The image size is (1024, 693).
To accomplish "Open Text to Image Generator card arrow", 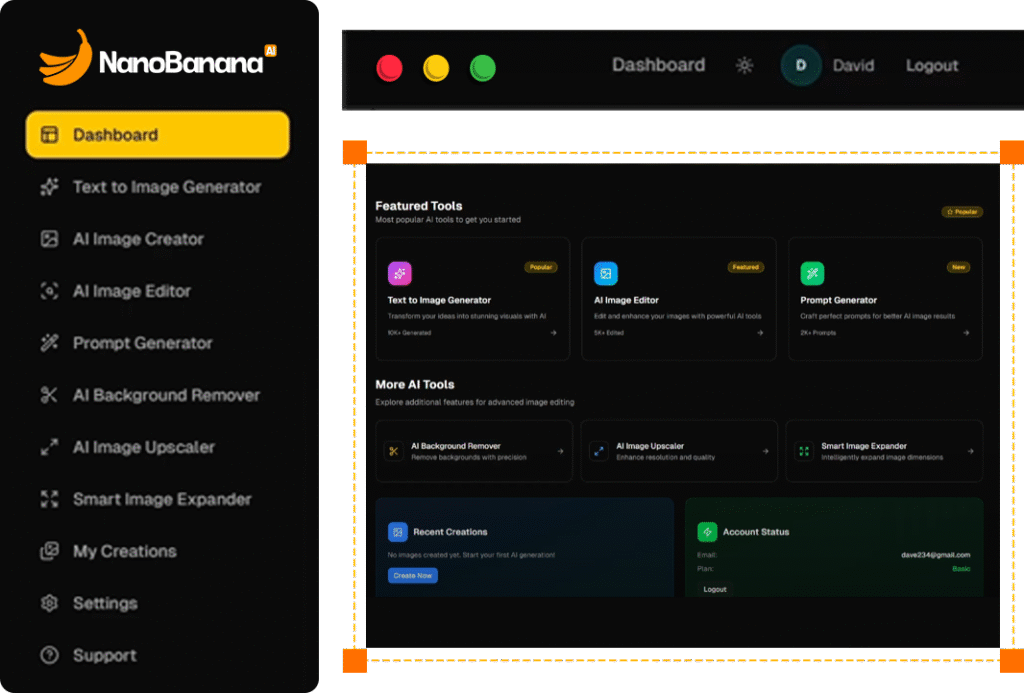I will [x=553, y=333].
